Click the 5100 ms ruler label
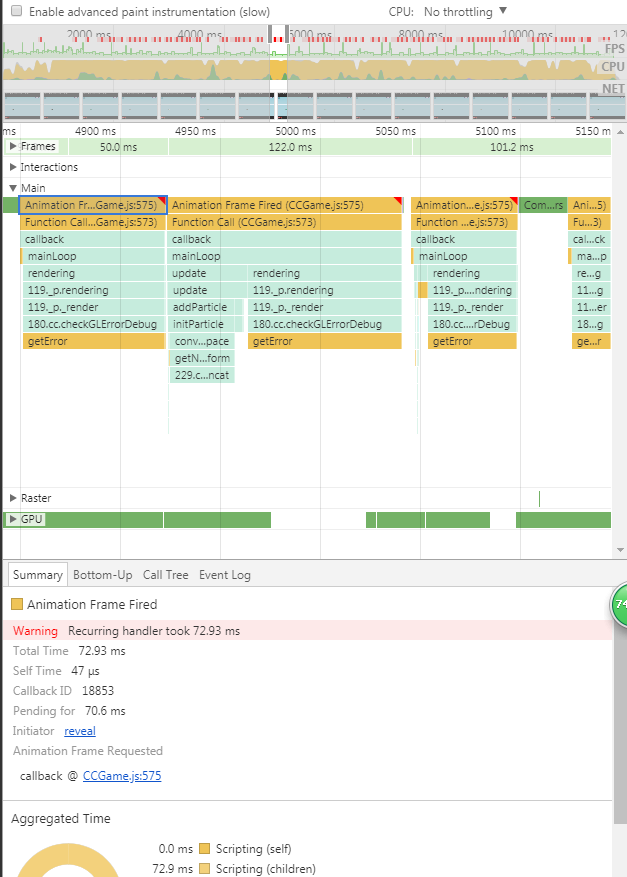Image resolution: width=627 pixels, height=877 pixels. [496, 131]
